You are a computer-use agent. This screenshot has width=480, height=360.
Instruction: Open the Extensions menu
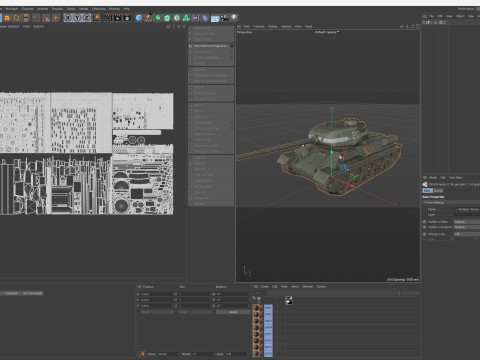coord(99,9)
